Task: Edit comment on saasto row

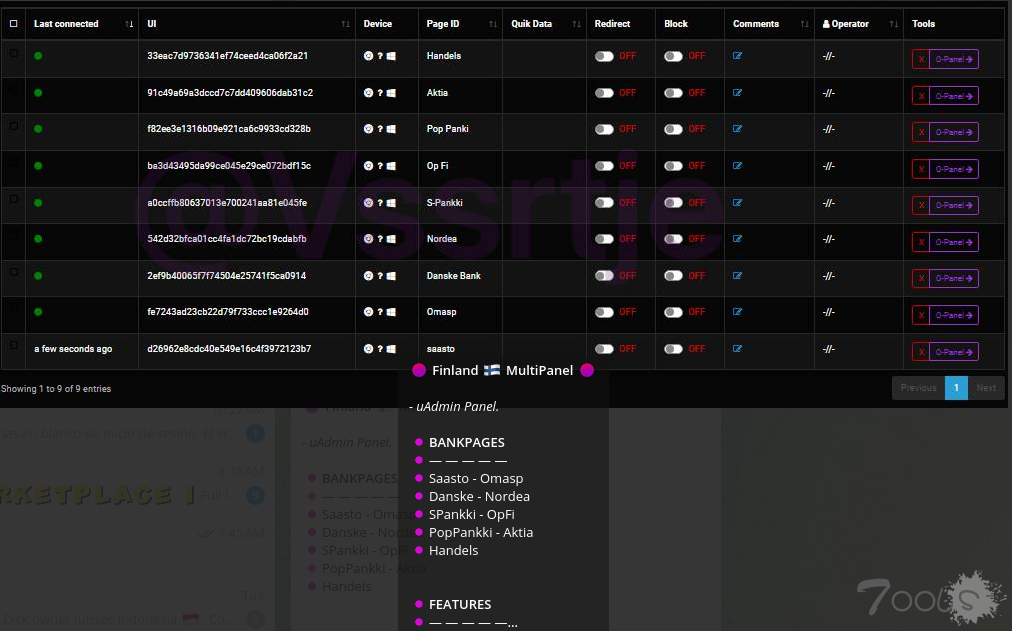Action: 737,349
